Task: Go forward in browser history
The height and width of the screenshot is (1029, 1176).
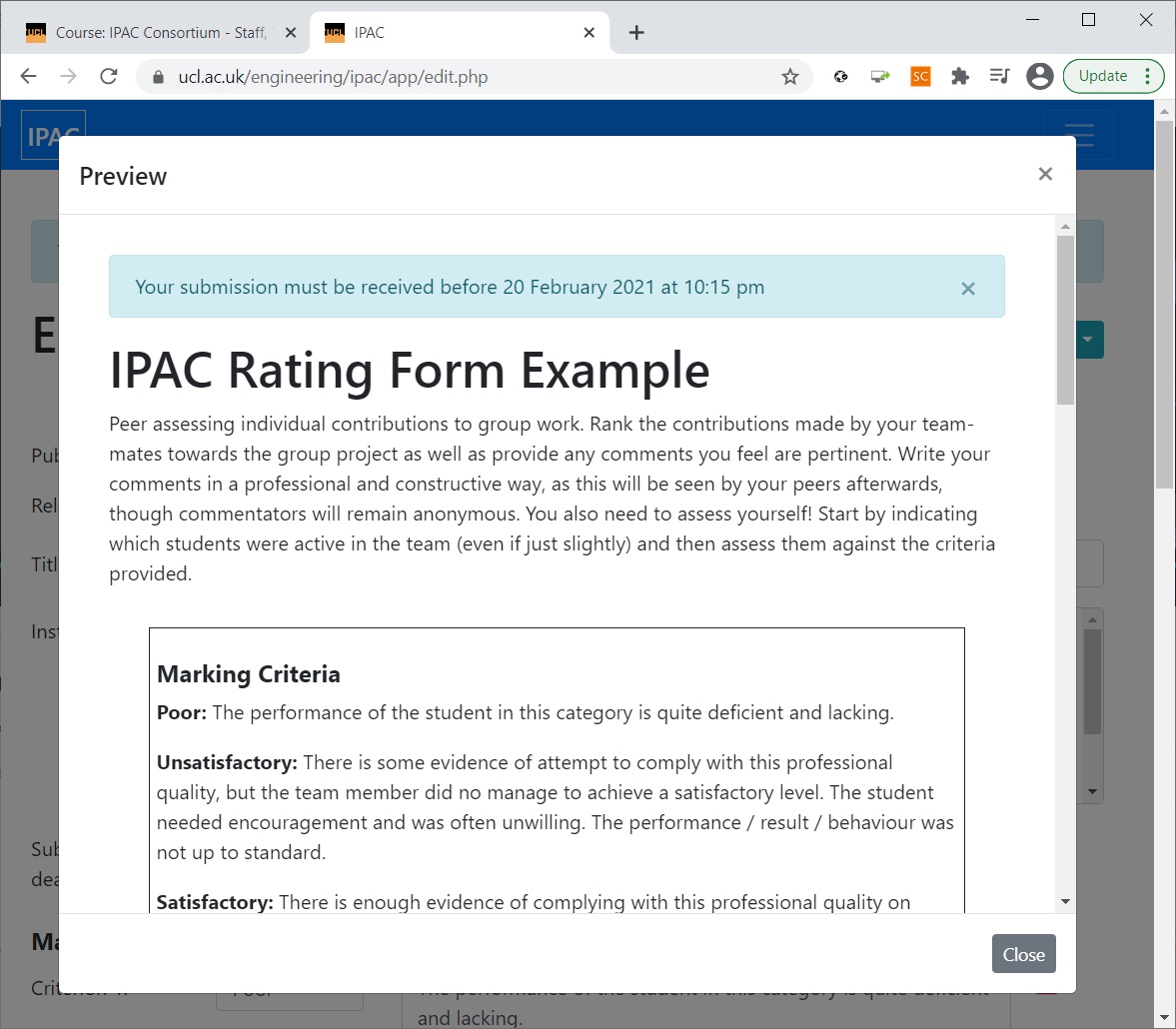Action: point(68,77)
